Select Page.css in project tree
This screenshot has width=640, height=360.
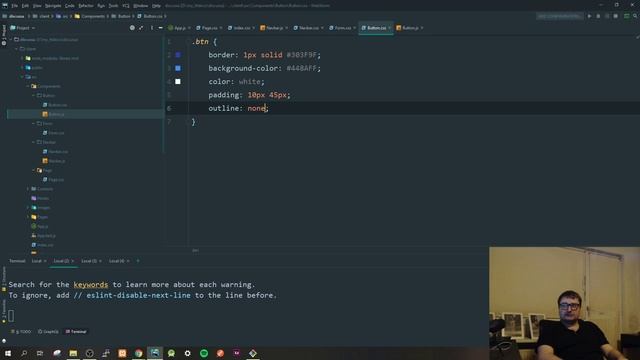[x=53, y=180]
